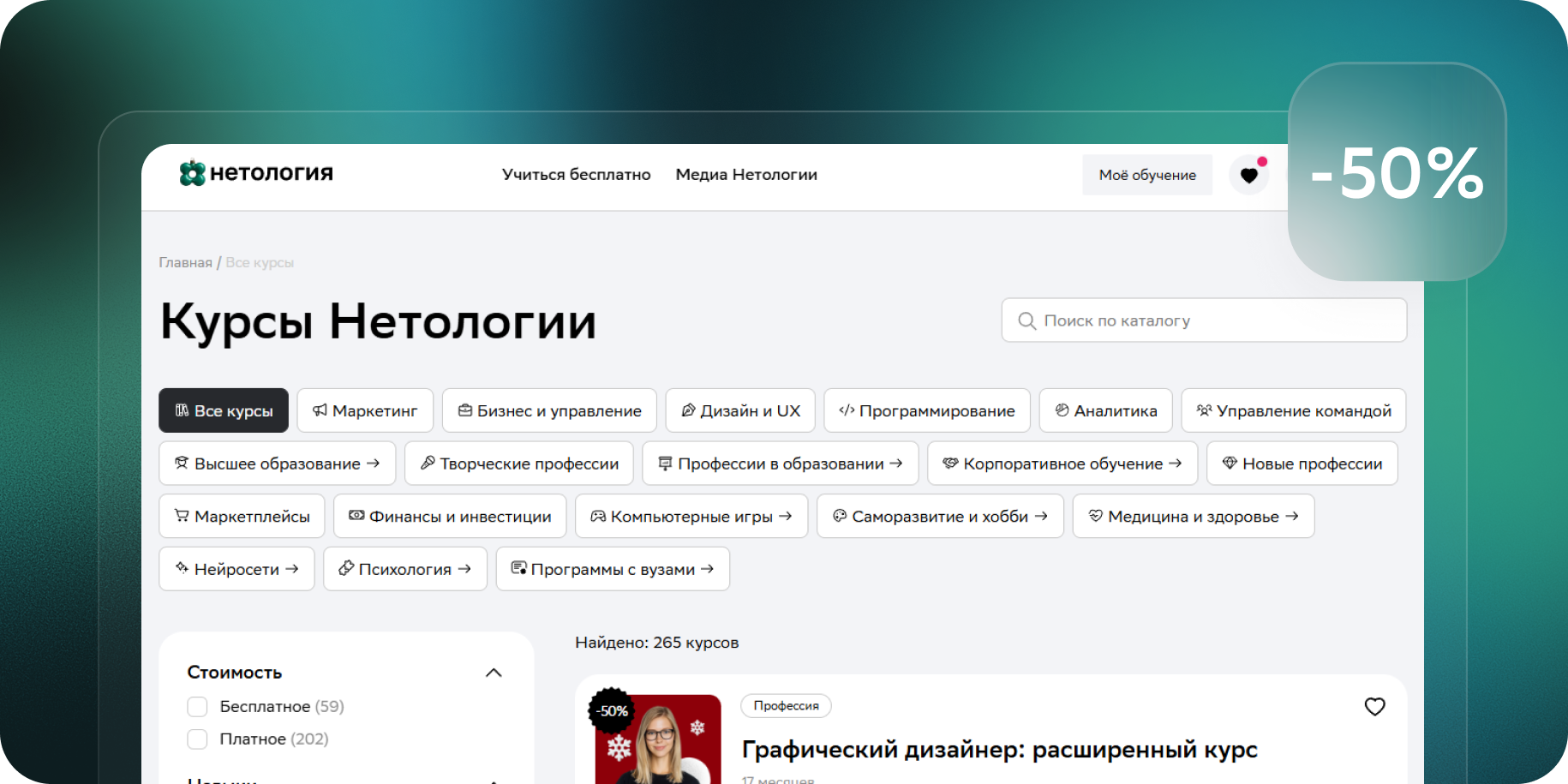This screenshot has height=784, width=1568.
Task: Collapse the Стоимость filter section
Action: point(494,673)
